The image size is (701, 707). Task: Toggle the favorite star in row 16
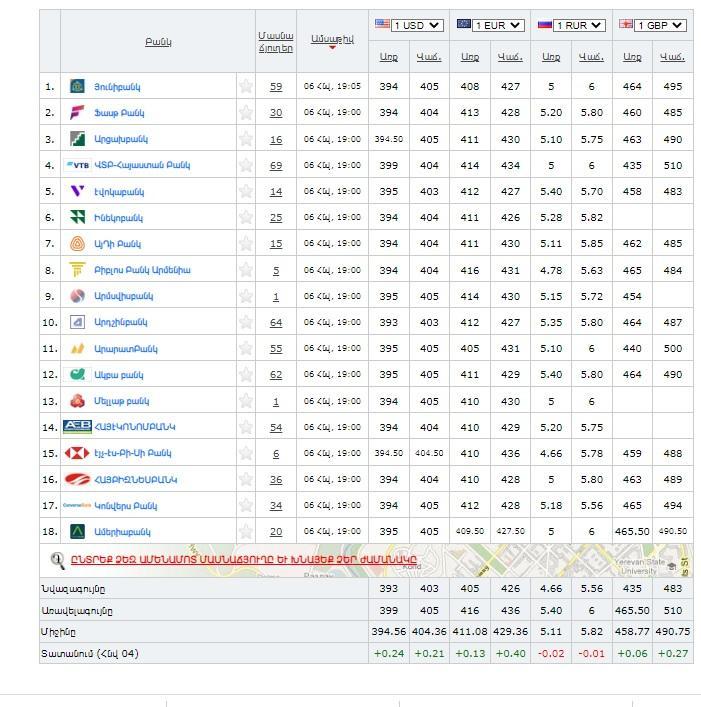tap(245, 480)
